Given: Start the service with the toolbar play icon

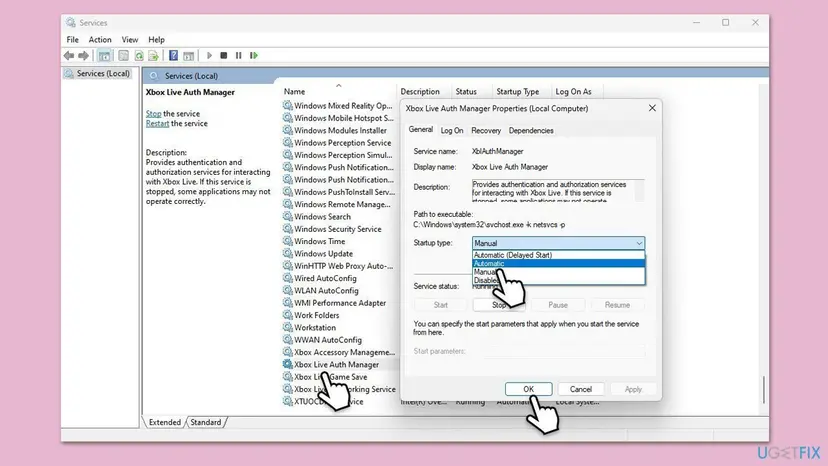Looking at the screenshot, I should pyautogui.click(x=209, y=55).
